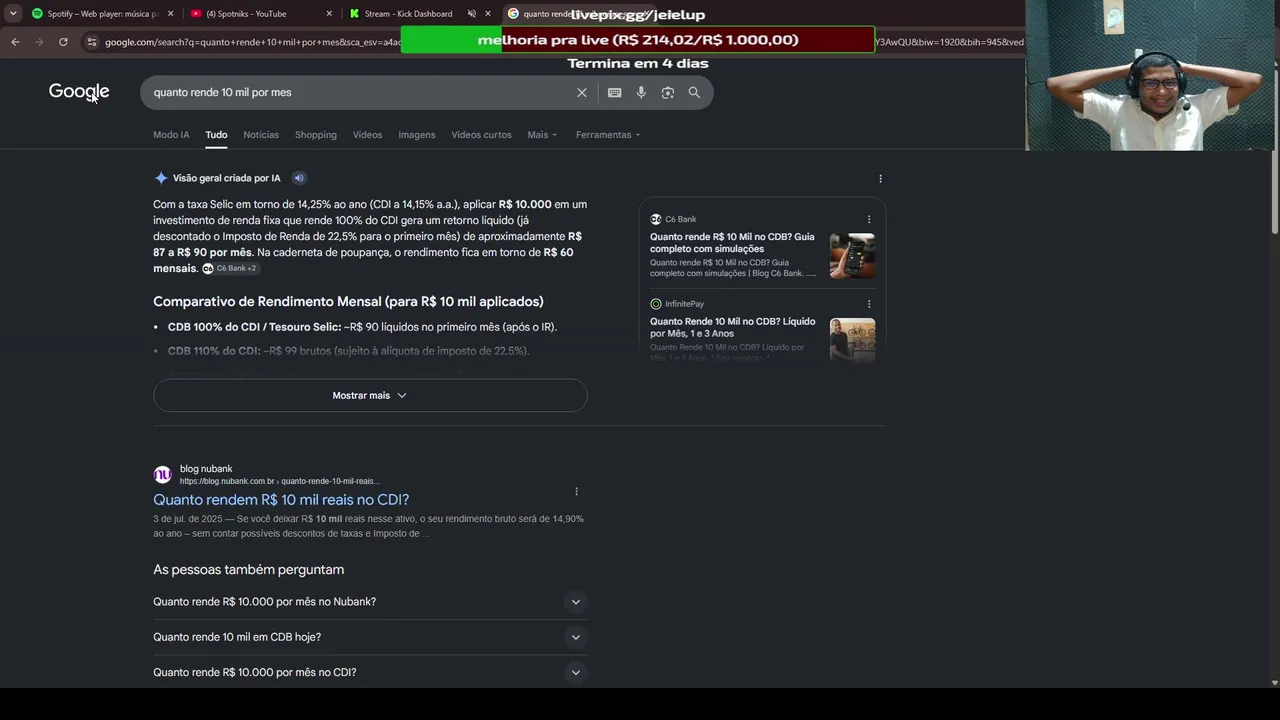The height and width of the screenshot is (720, 1280).
Task: Click 'As pessoas também perguntam' heading
Action: [248, 570]
